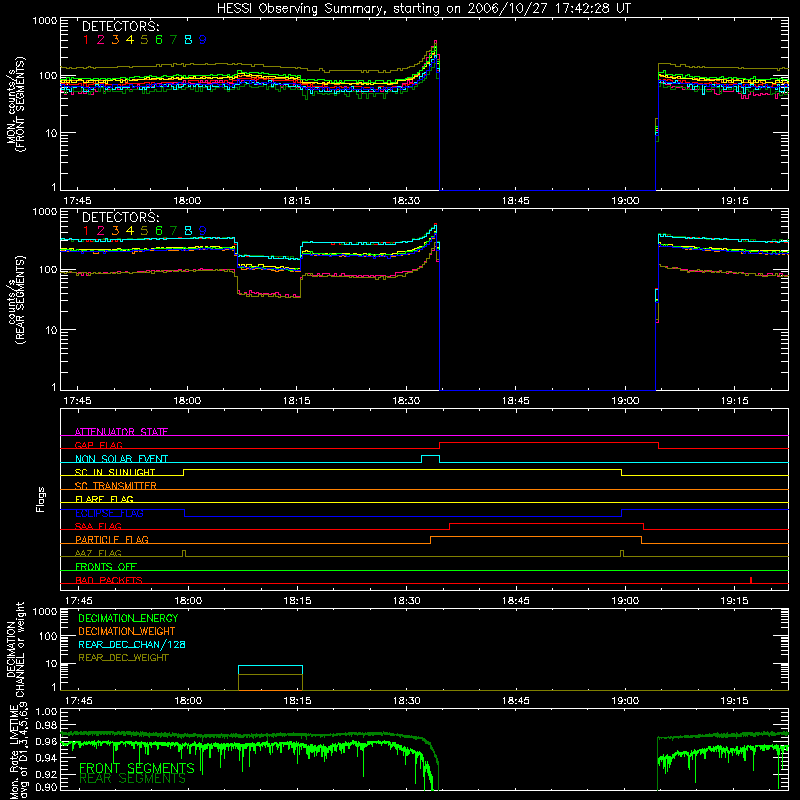Click the GAP_FLAG label

[98, 445]
